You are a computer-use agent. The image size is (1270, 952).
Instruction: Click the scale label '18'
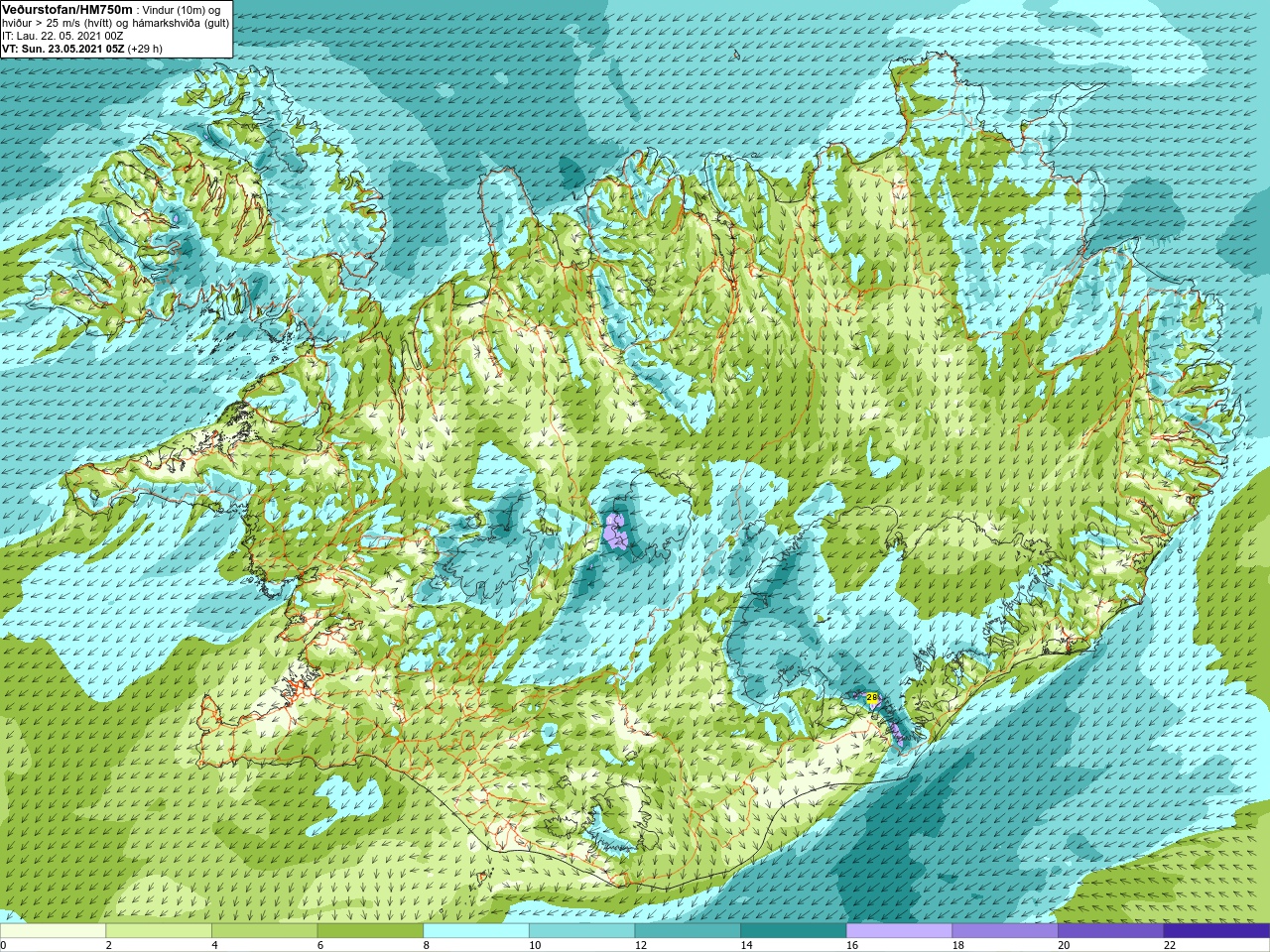pyautogui.click(x=958, y=945)
